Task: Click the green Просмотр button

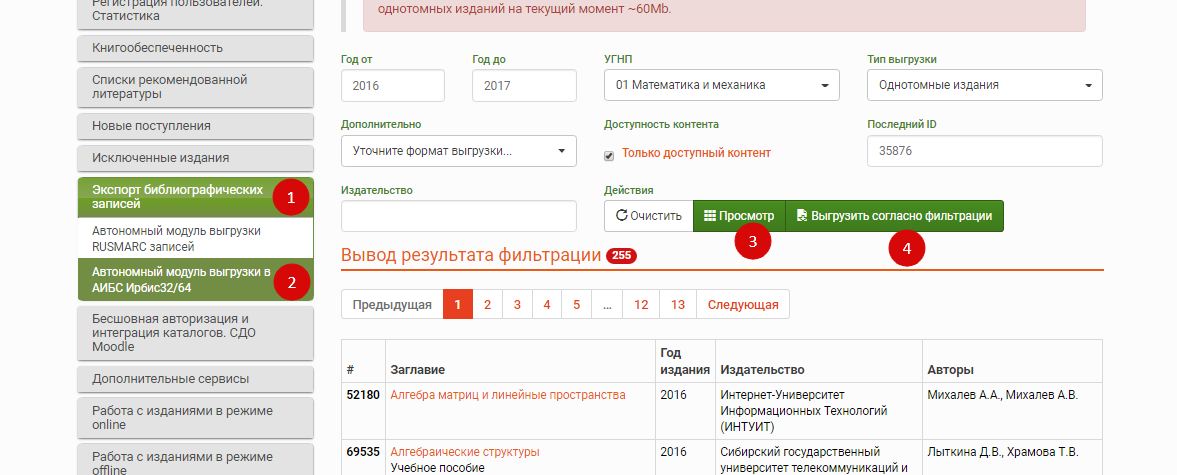Action: 738,216
